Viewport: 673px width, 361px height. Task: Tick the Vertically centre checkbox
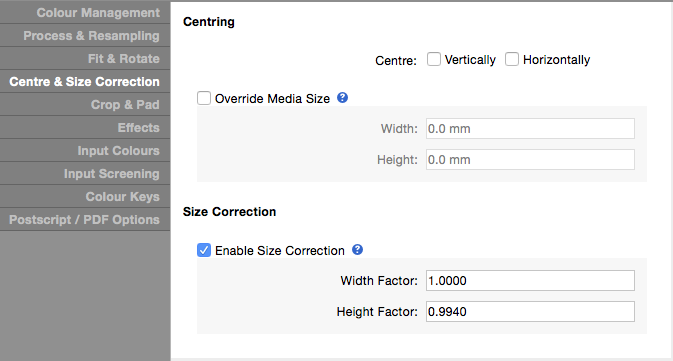[x=434, y=59]
